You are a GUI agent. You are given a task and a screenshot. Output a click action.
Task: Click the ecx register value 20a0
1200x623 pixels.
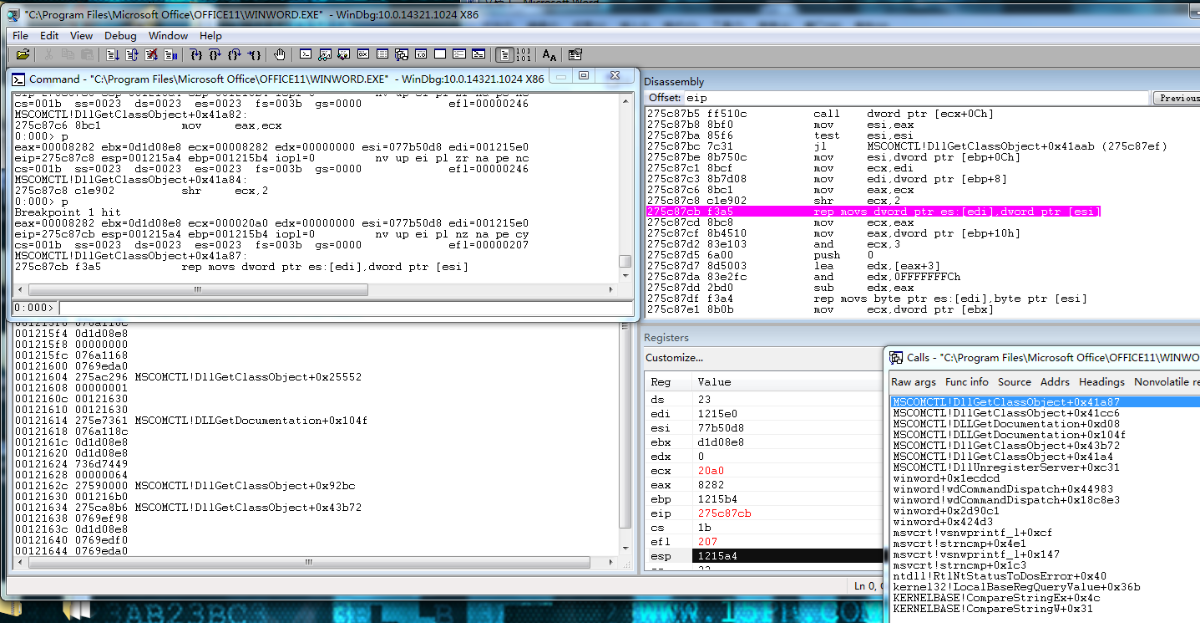pos(711,470)
